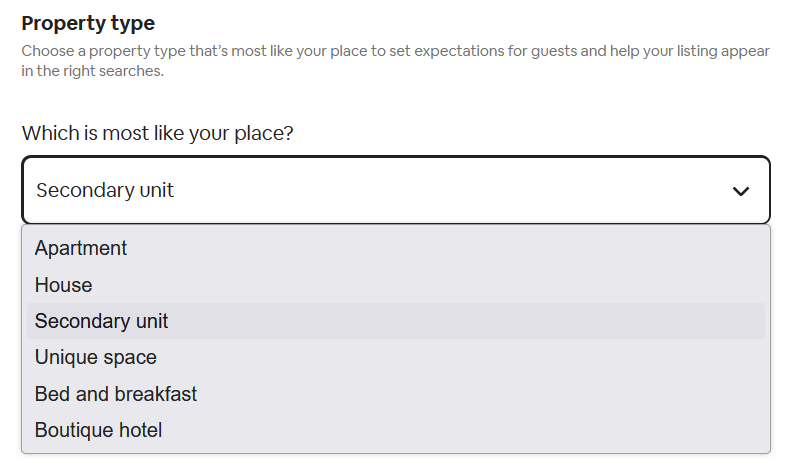The width and height of the screenshot is (785, 461).
Task: Choose the House option
Action: [x=63, y=285]
